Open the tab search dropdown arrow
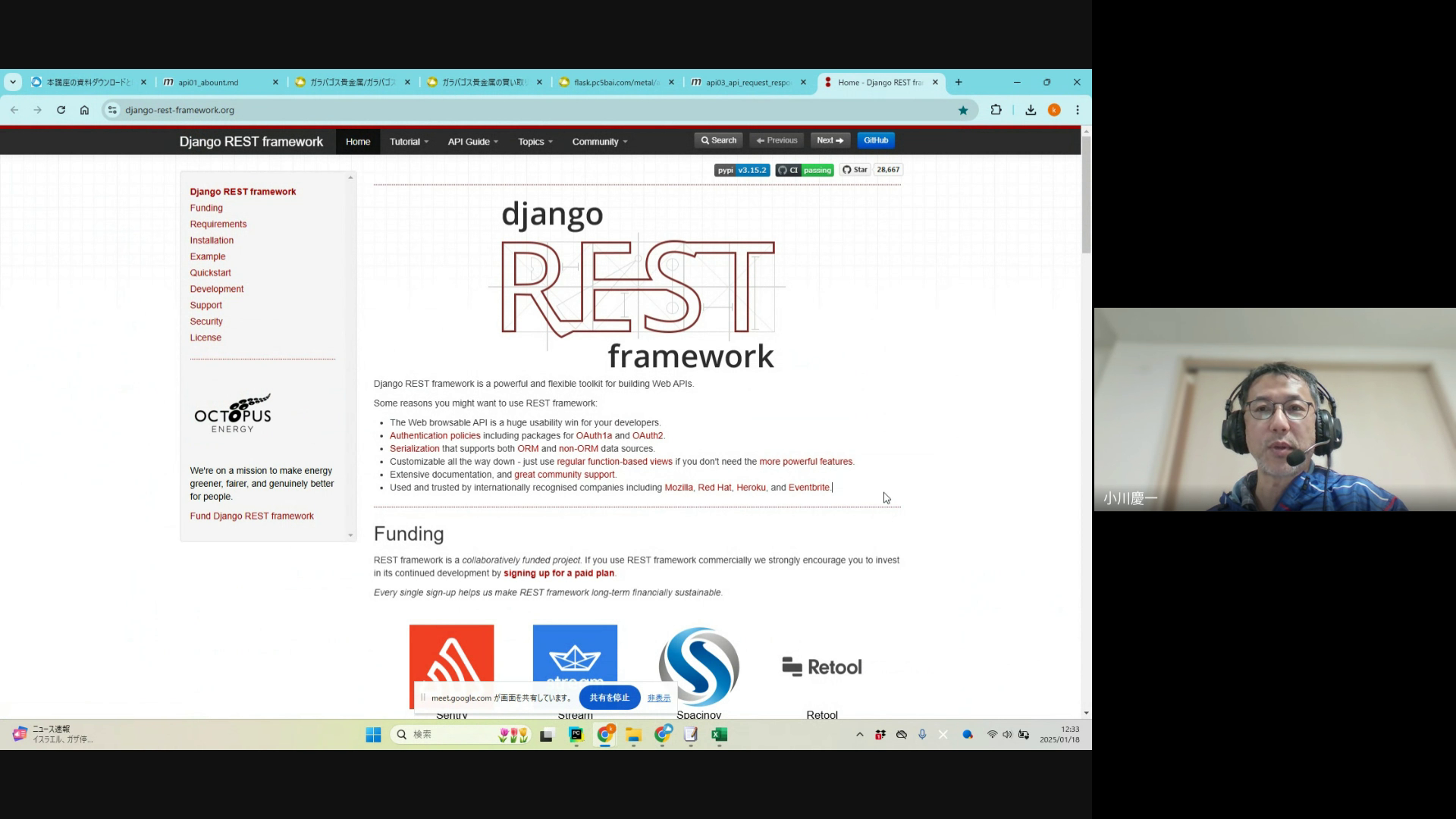 tap(13, 82)
